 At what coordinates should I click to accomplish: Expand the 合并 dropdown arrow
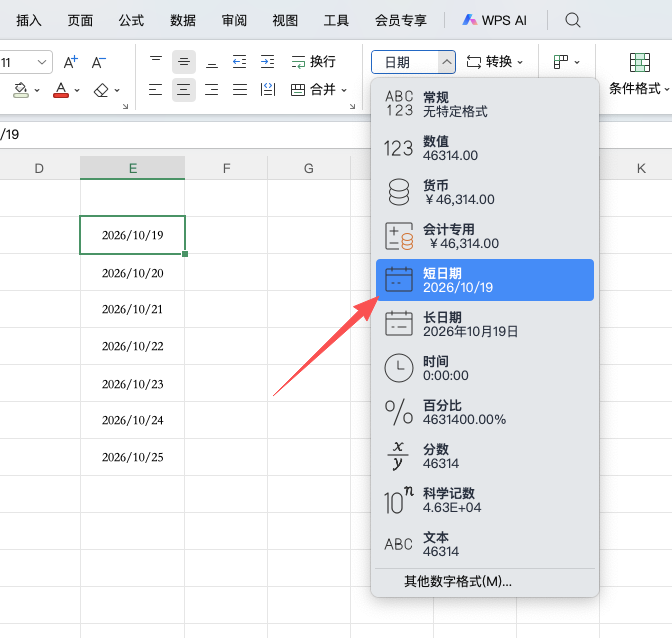344,90
